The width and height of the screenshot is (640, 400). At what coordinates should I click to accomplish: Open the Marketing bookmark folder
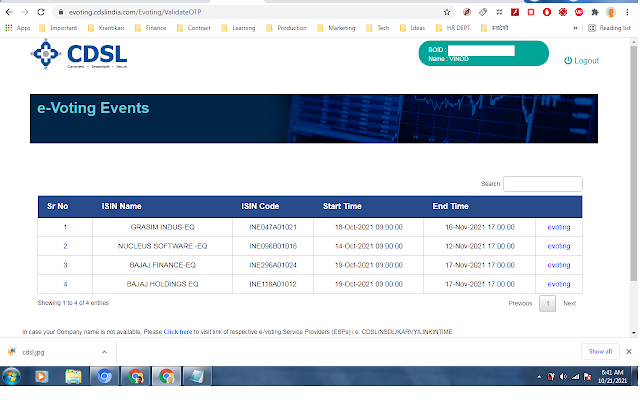tap(336, 28)
